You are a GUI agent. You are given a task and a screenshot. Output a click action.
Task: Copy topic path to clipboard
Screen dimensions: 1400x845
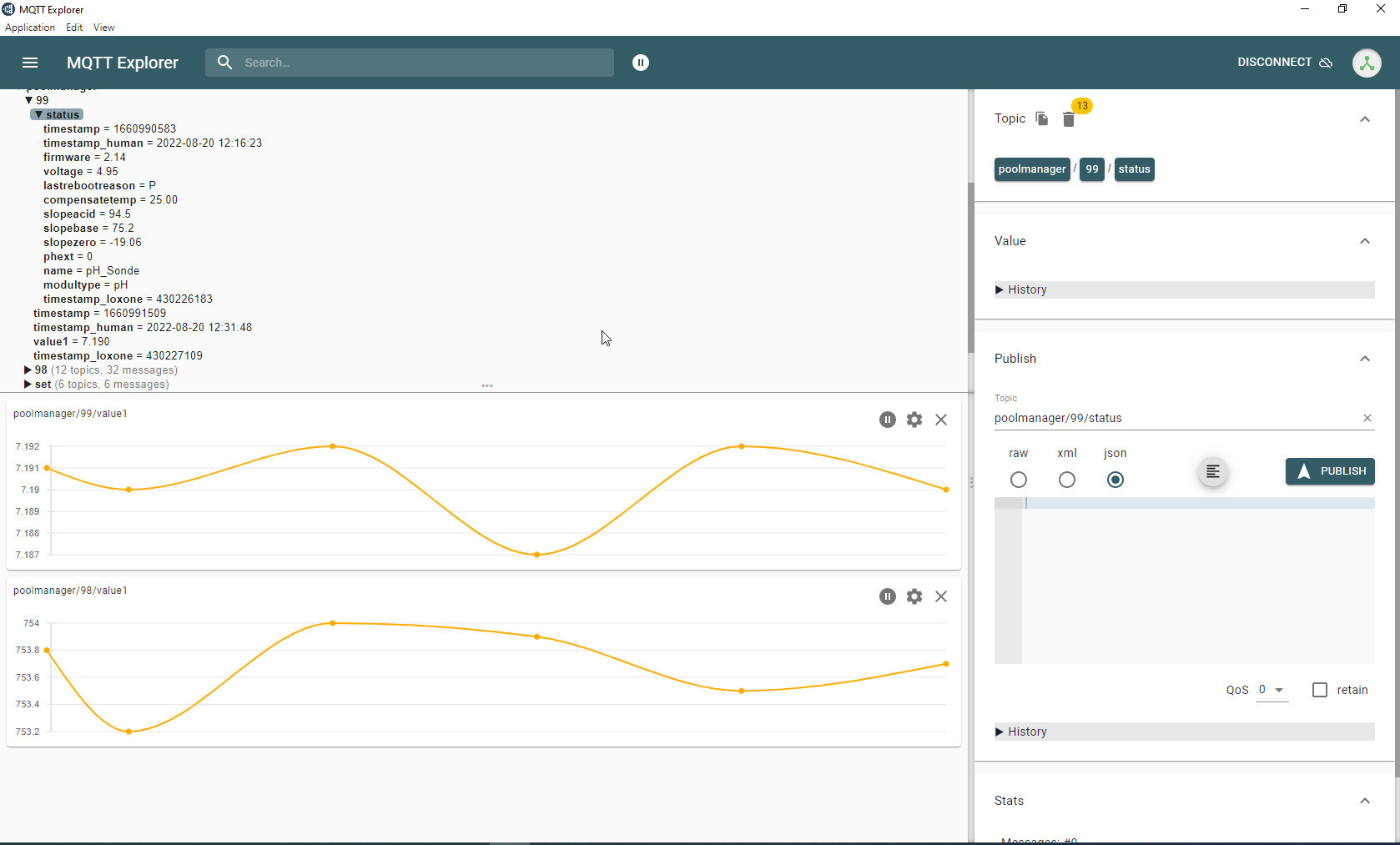(x=1041, y=118)
